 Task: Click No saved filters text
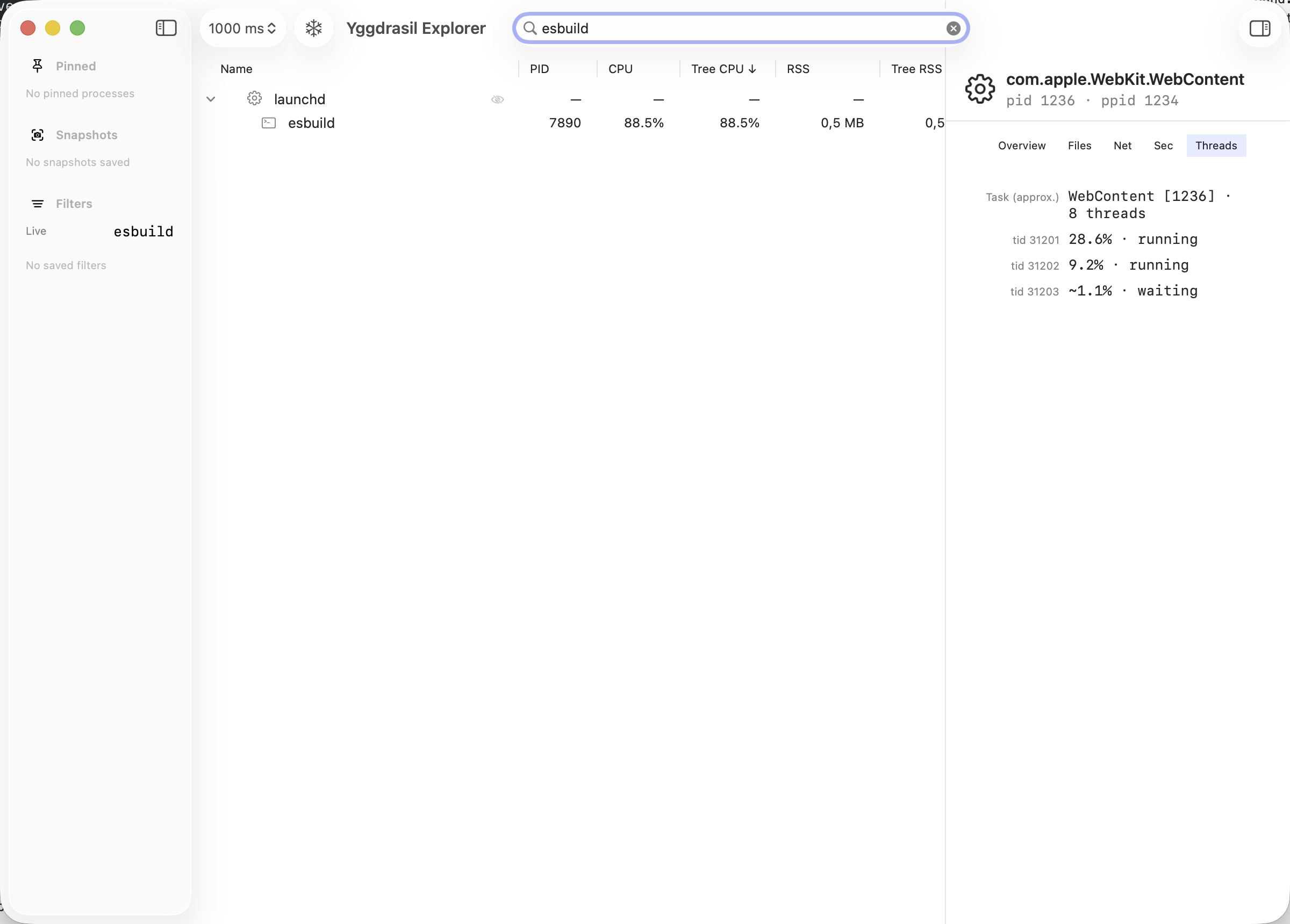click(x=66, y=265)
